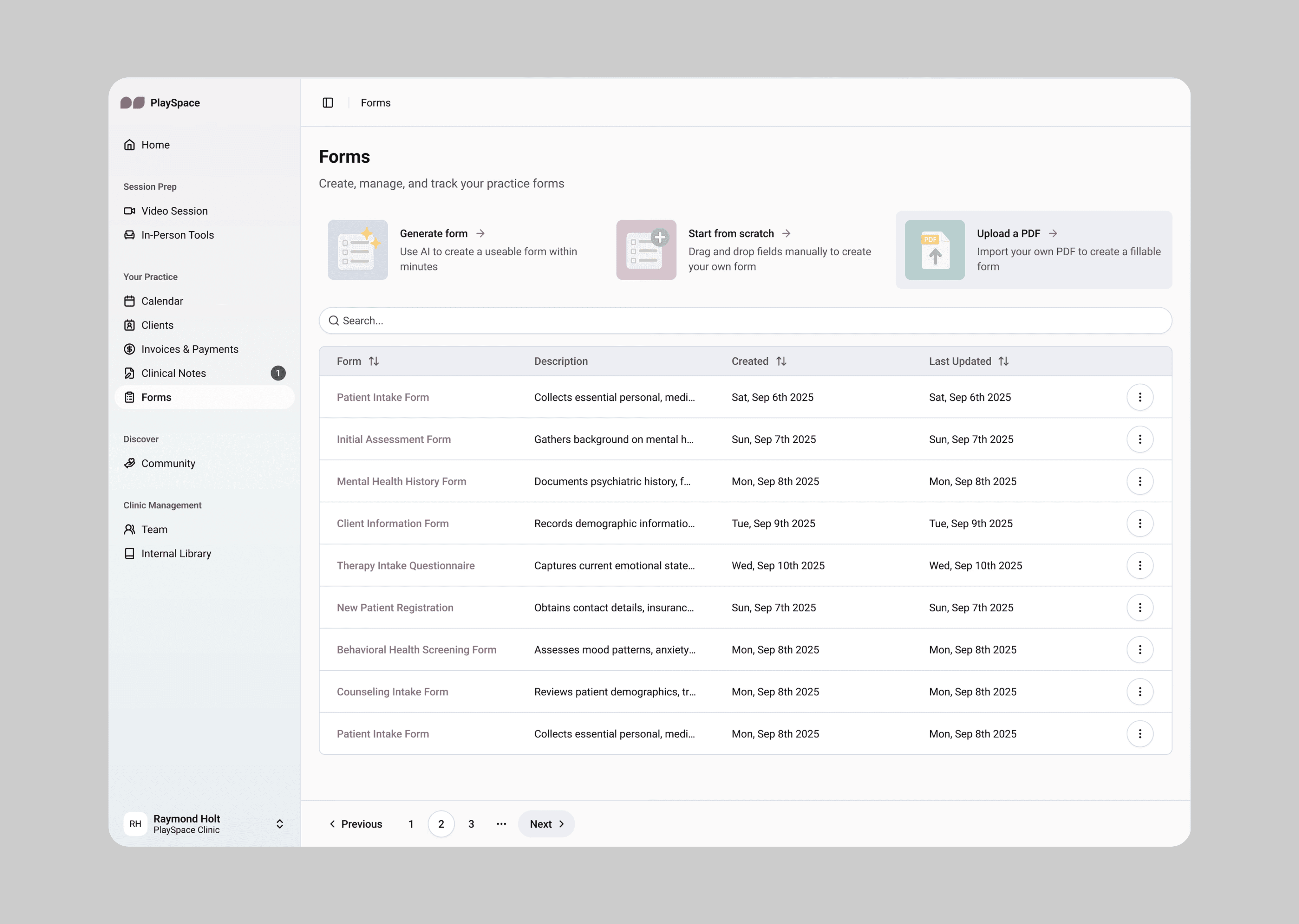The width and height of the screenshot is (1299, 924).
Task: Click the Next page button
Action: [546, 824]
